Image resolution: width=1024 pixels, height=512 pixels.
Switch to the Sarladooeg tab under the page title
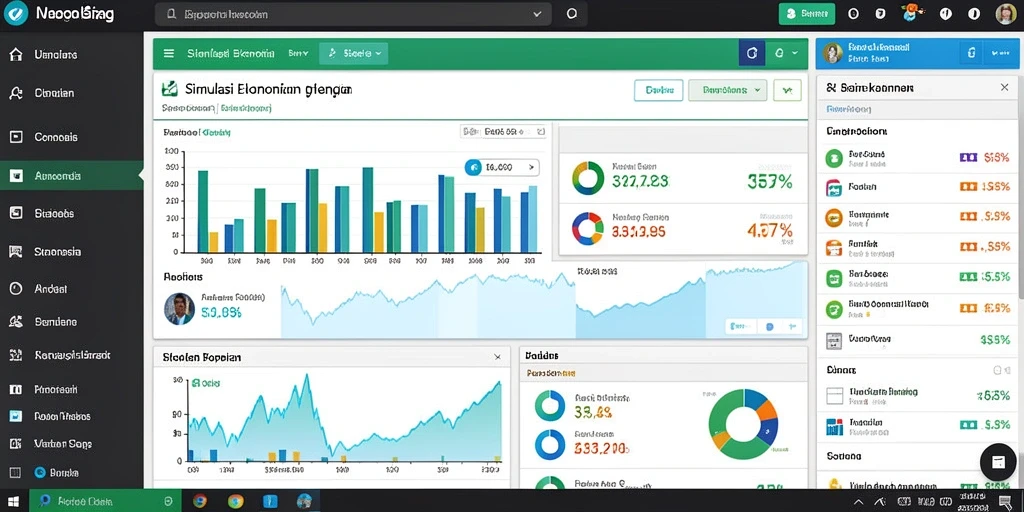pos(246,108)
